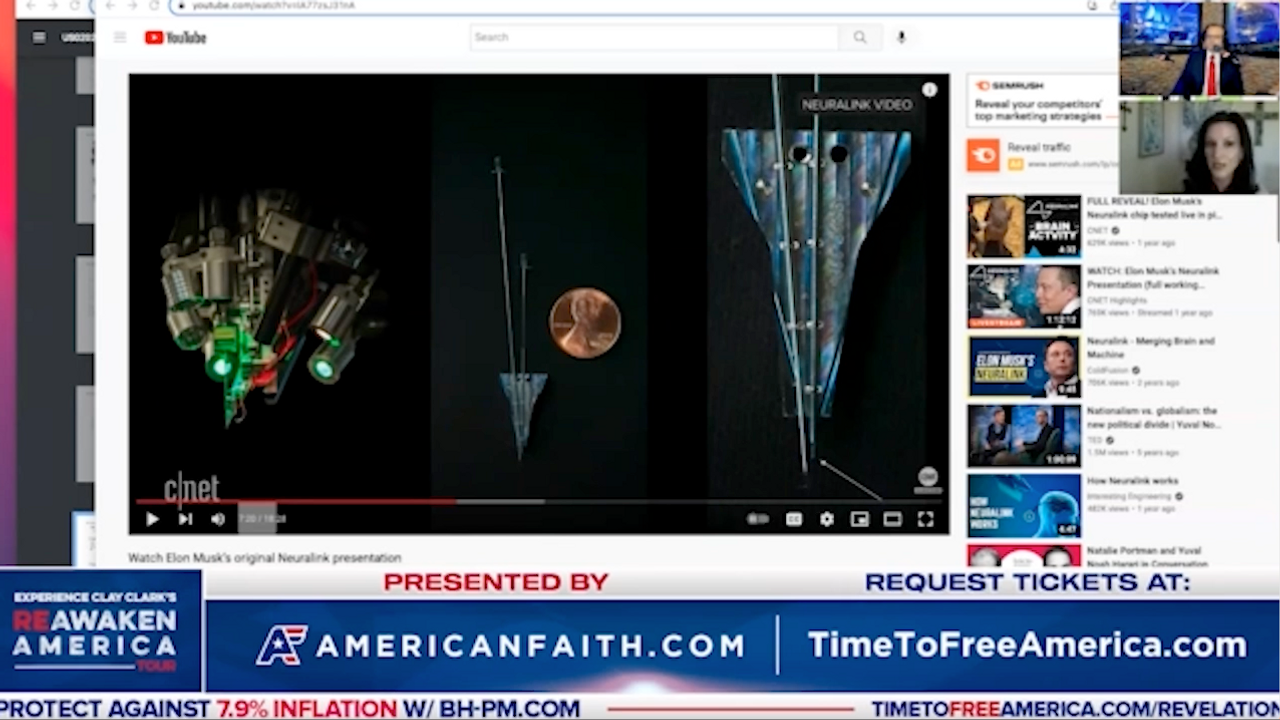Screen dimensions: 1280x720
Task: Click the magnifying glass search button
Action: 860,37
